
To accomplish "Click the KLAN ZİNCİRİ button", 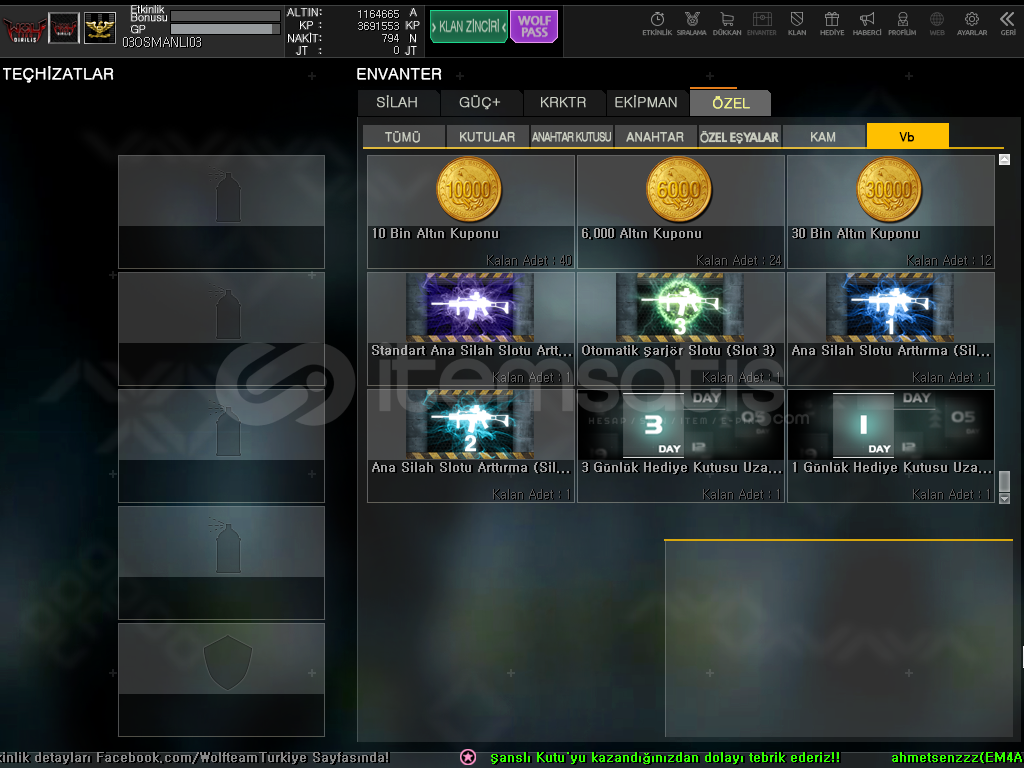I will (x=469, y=27).
